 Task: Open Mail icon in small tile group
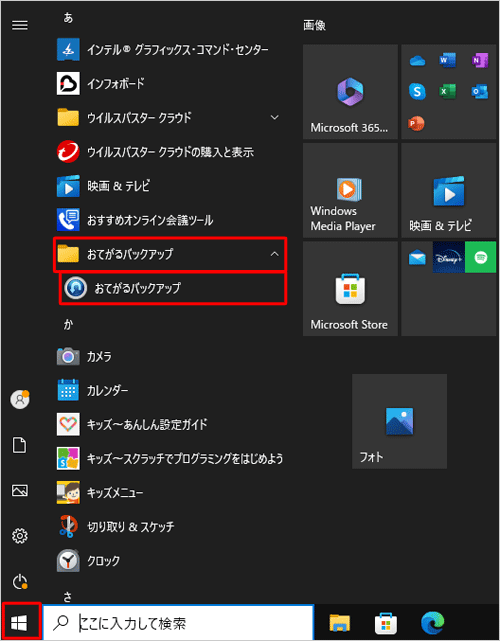417,258
